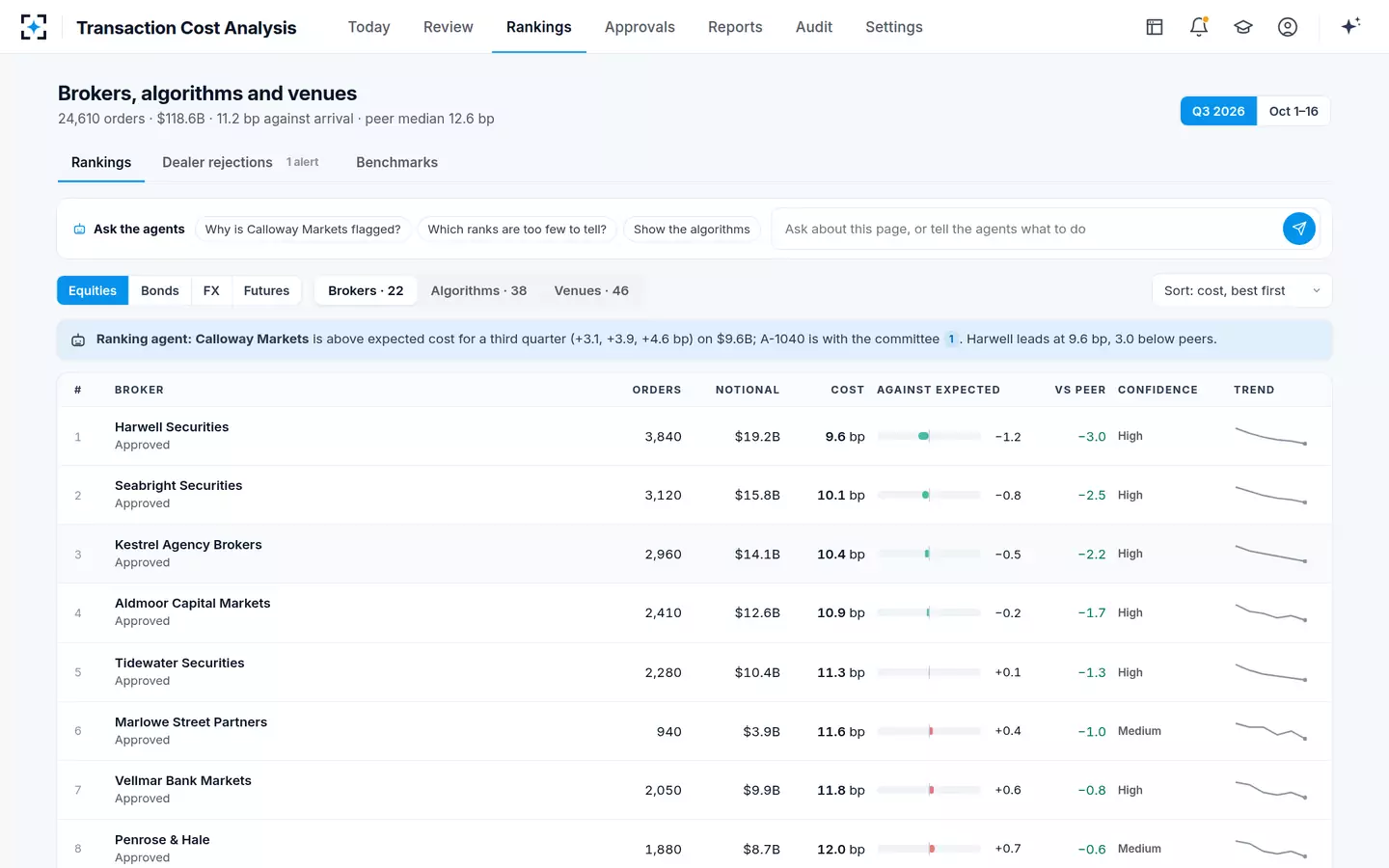Show the Venues · 46 ranking
The height and width of the screenshot is (868, 1389).
[x=591, y=290]
